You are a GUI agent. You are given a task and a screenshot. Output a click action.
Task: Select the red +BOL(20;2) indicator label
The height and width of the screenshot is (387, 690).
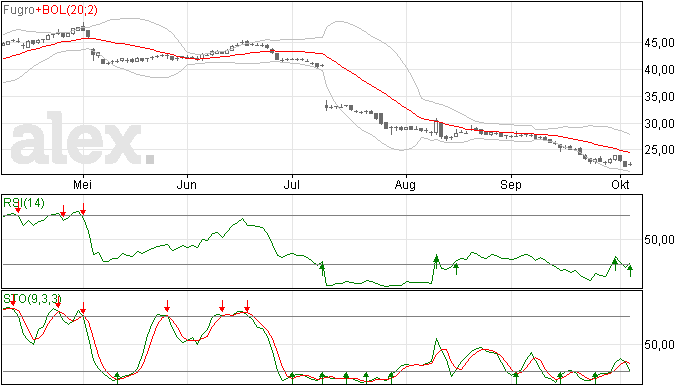pyautogui.click(x=67, y=10)
